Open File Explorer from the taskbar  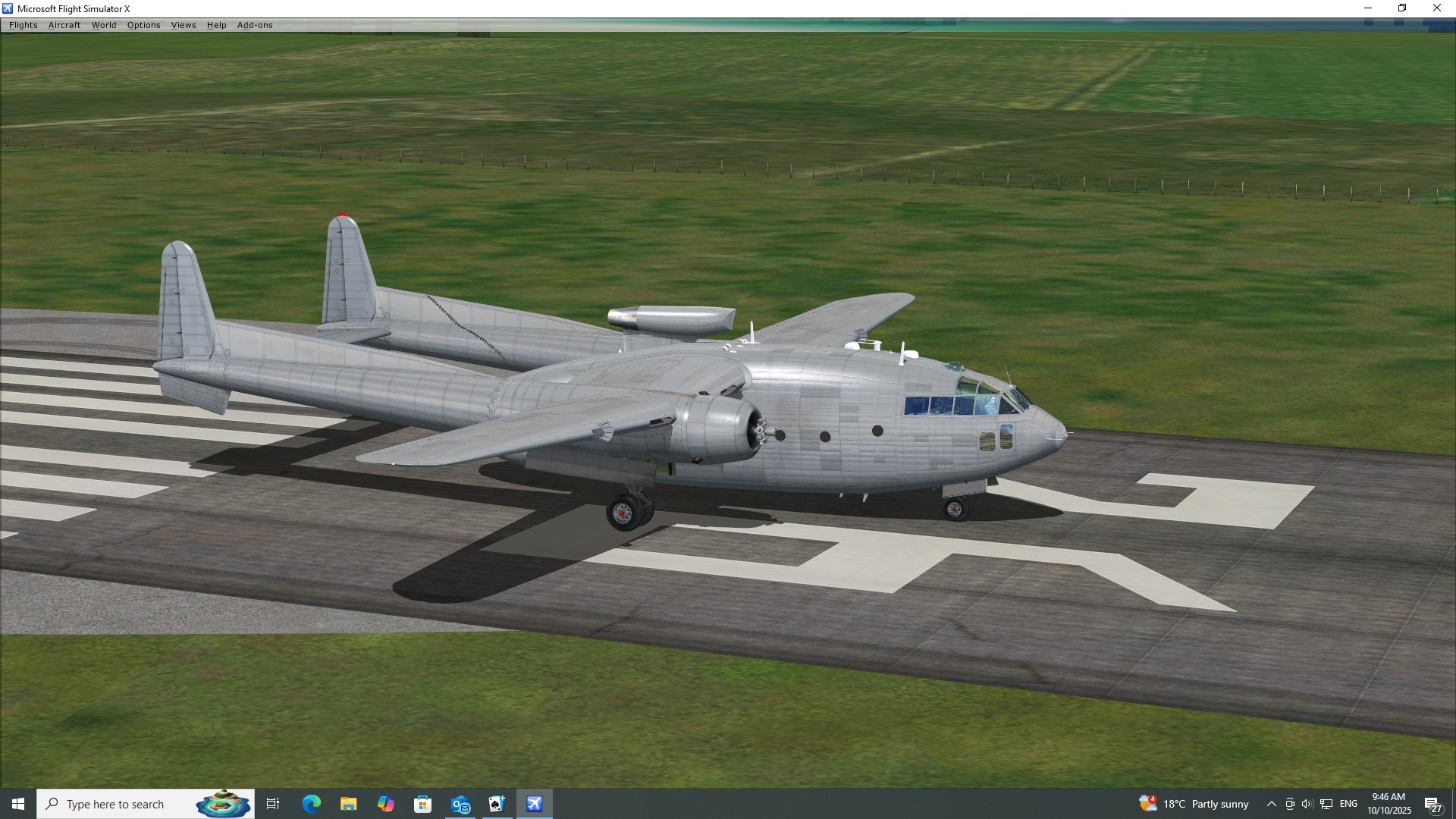348,804
